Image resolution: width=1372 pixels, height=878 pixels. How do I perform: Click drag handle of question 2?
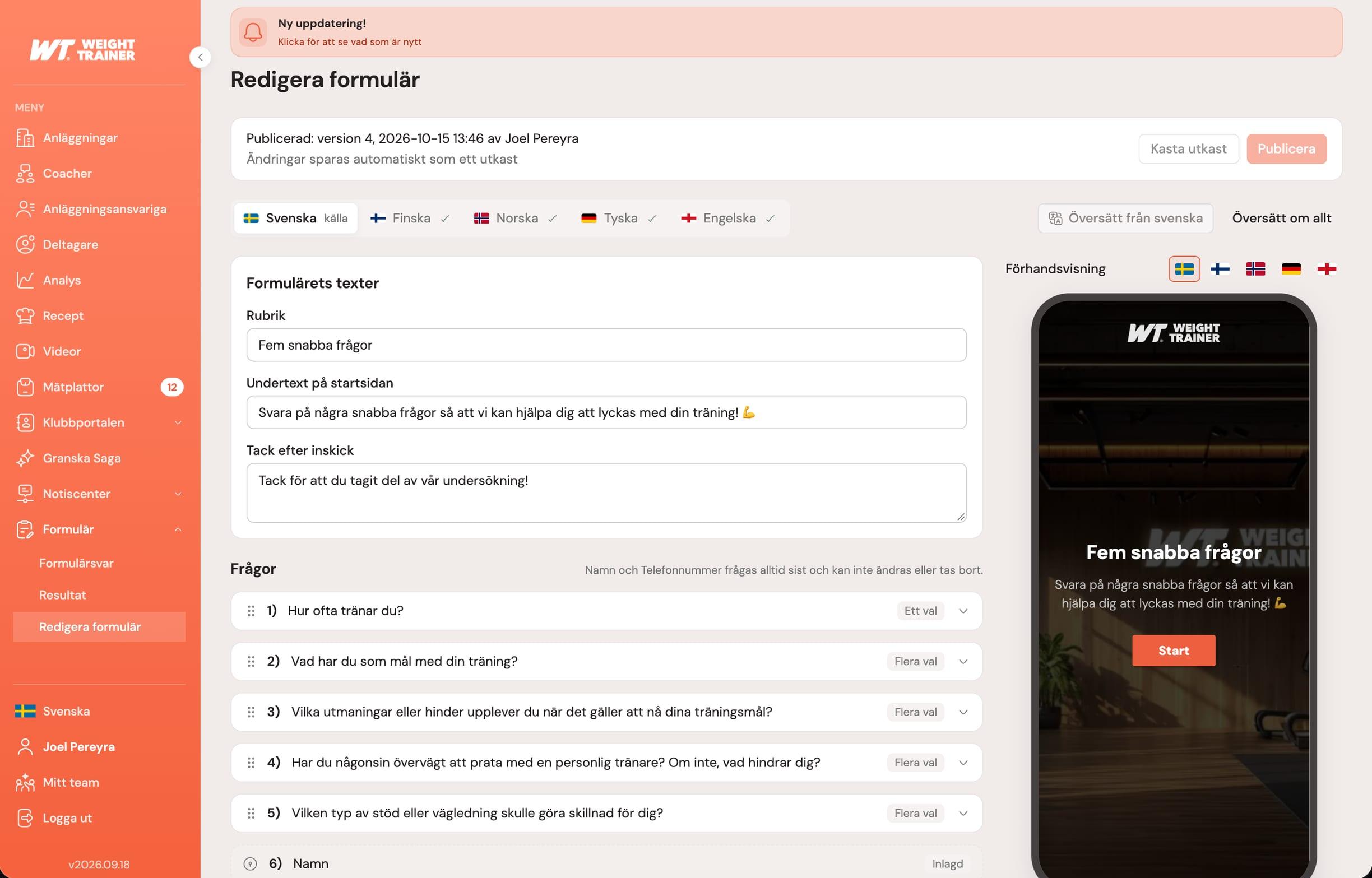(x=251, y=662)
